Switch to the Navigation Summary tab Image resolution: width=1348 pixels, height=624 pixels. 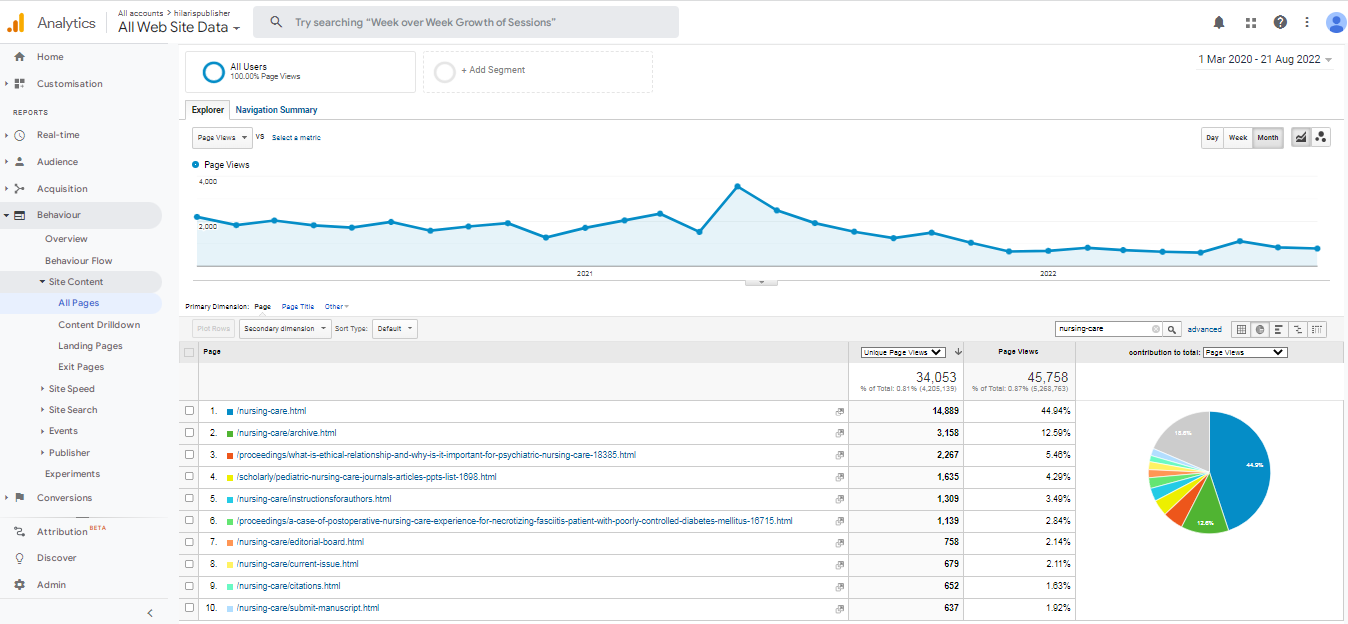(x=276, y=110)
